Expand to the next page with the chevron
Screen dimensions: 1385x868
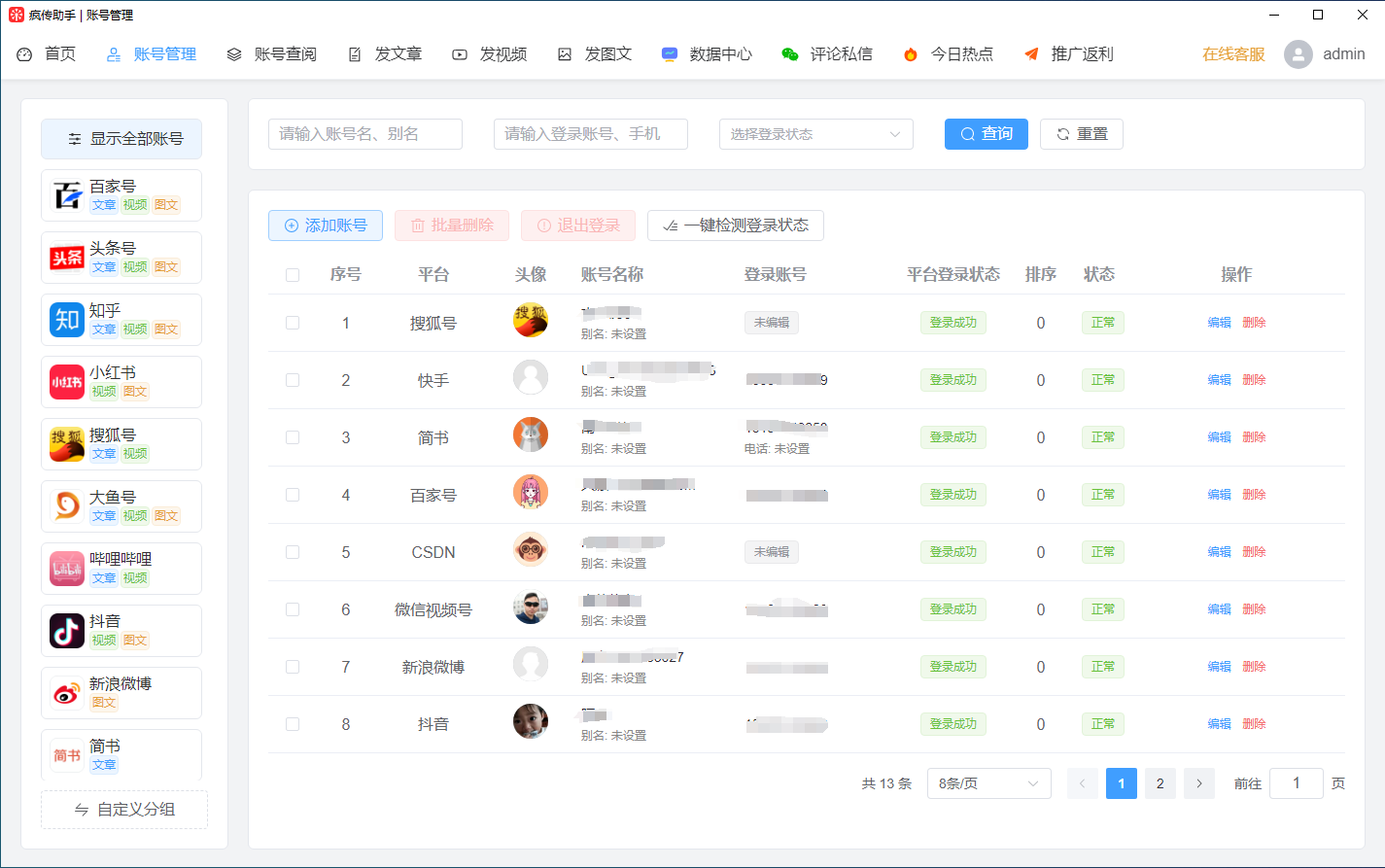[1198, 782]
